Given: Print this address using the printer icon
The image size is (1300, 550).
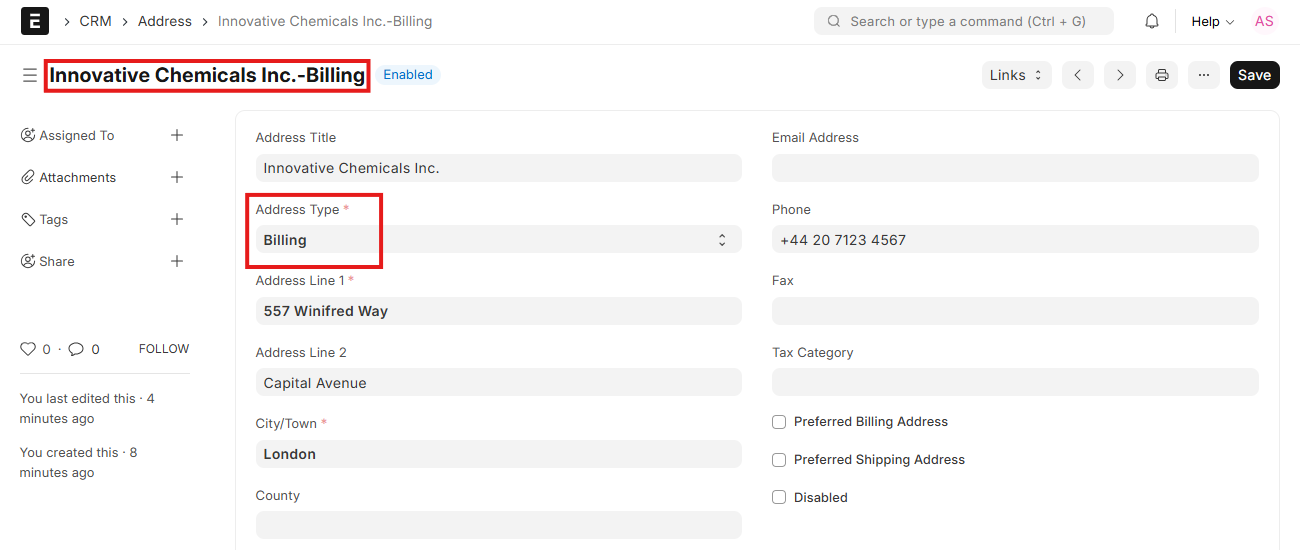Looking at the screenshot, I should 1161,75.
